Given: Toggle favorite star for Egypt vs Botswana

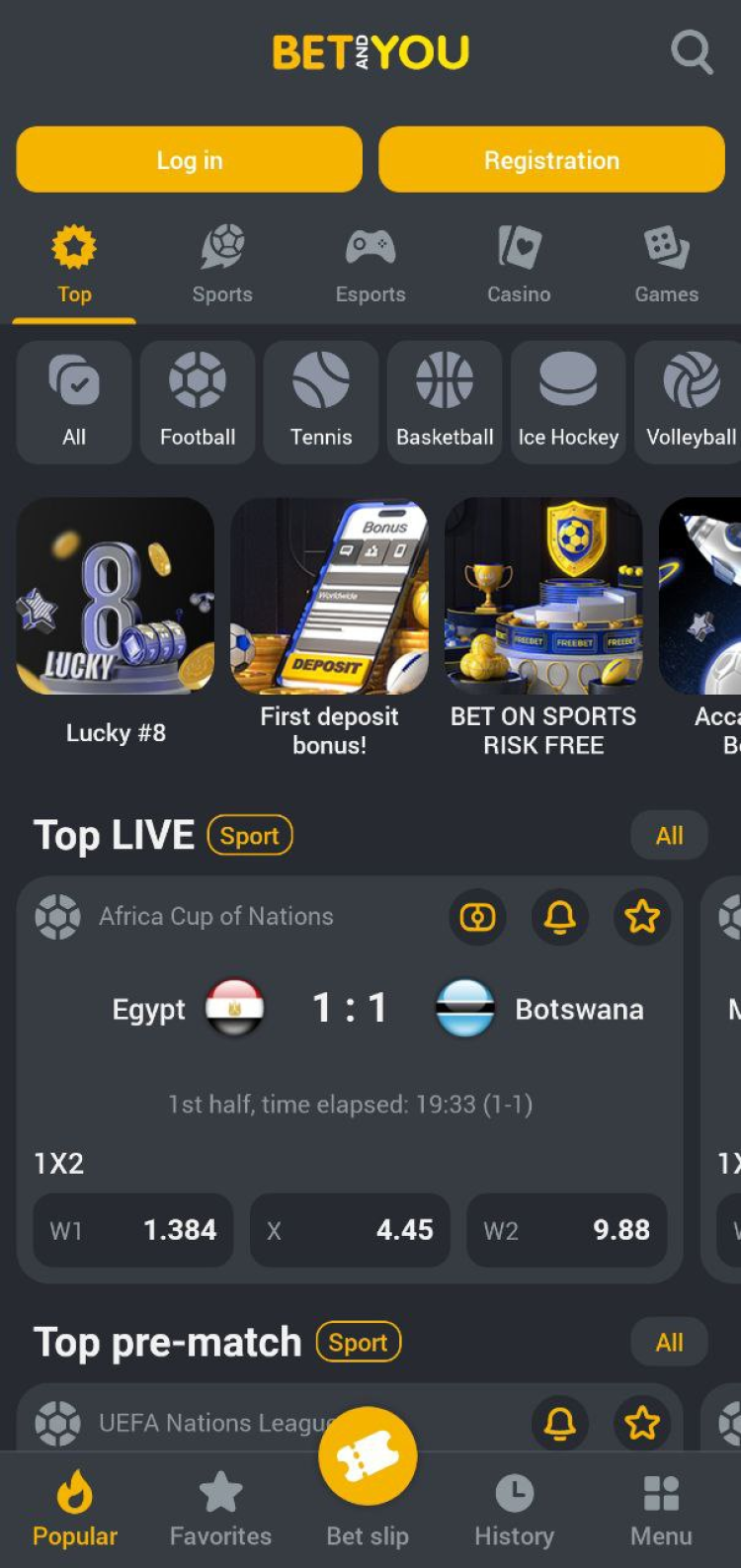Looking at the screenshot, I should tap(642, 917).
